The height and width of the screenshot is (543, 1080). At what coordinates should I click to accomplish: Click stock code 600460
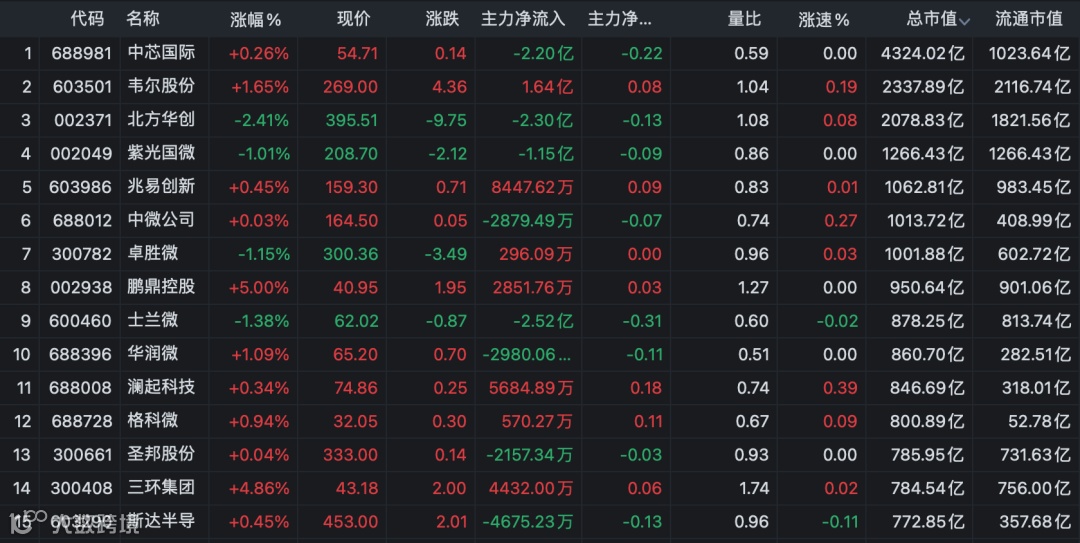coord(80,320)
